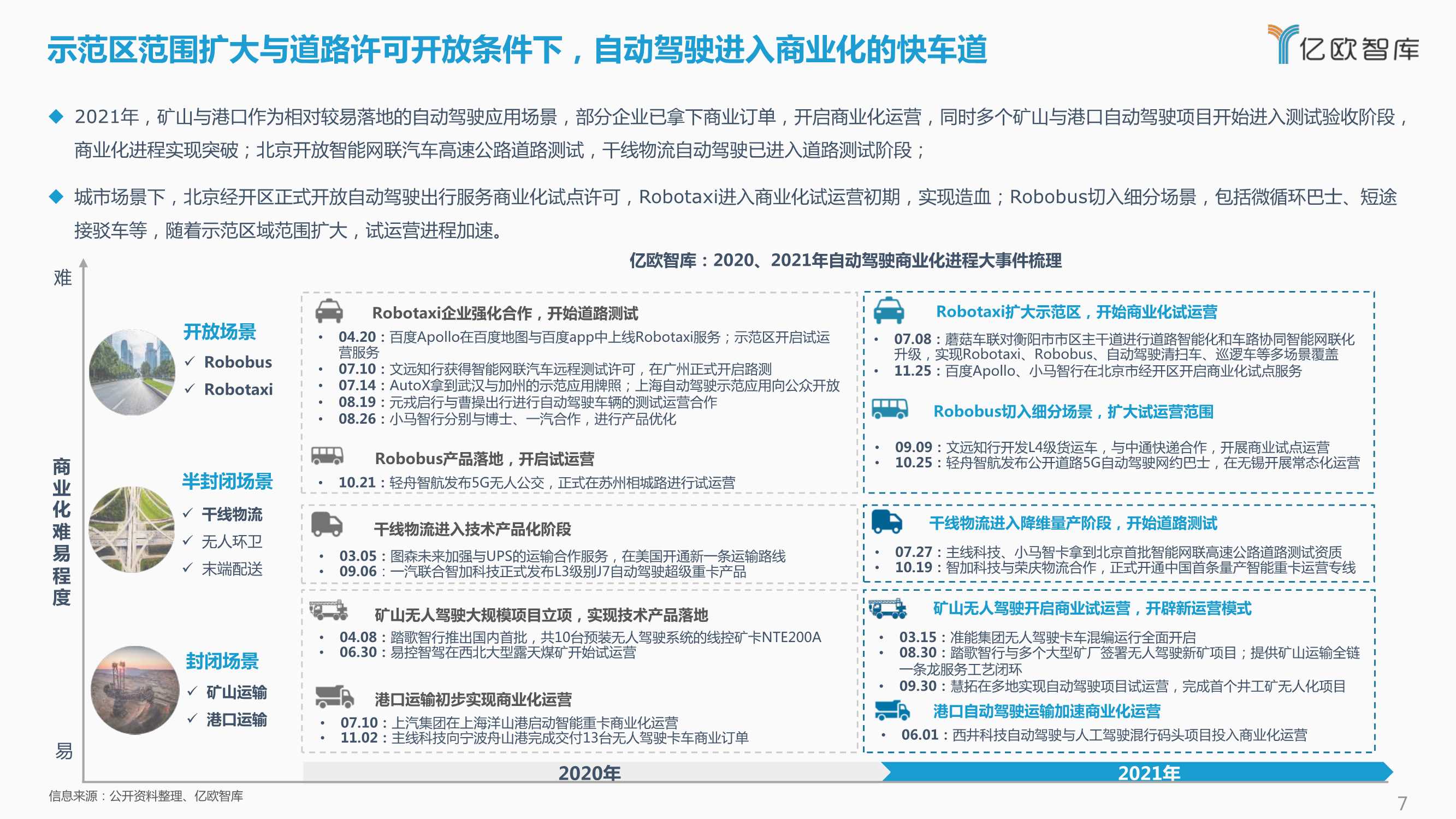This screenshot has height=819, width=1456.
Task: Click the 2020年 timeline bar
Action: click(589, 772)
